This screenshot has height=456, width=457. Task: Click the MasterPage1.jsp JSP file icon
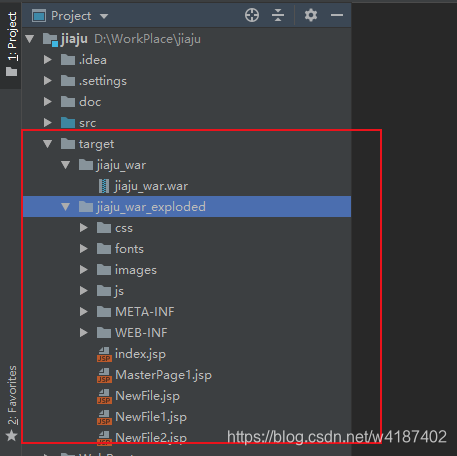104,375
